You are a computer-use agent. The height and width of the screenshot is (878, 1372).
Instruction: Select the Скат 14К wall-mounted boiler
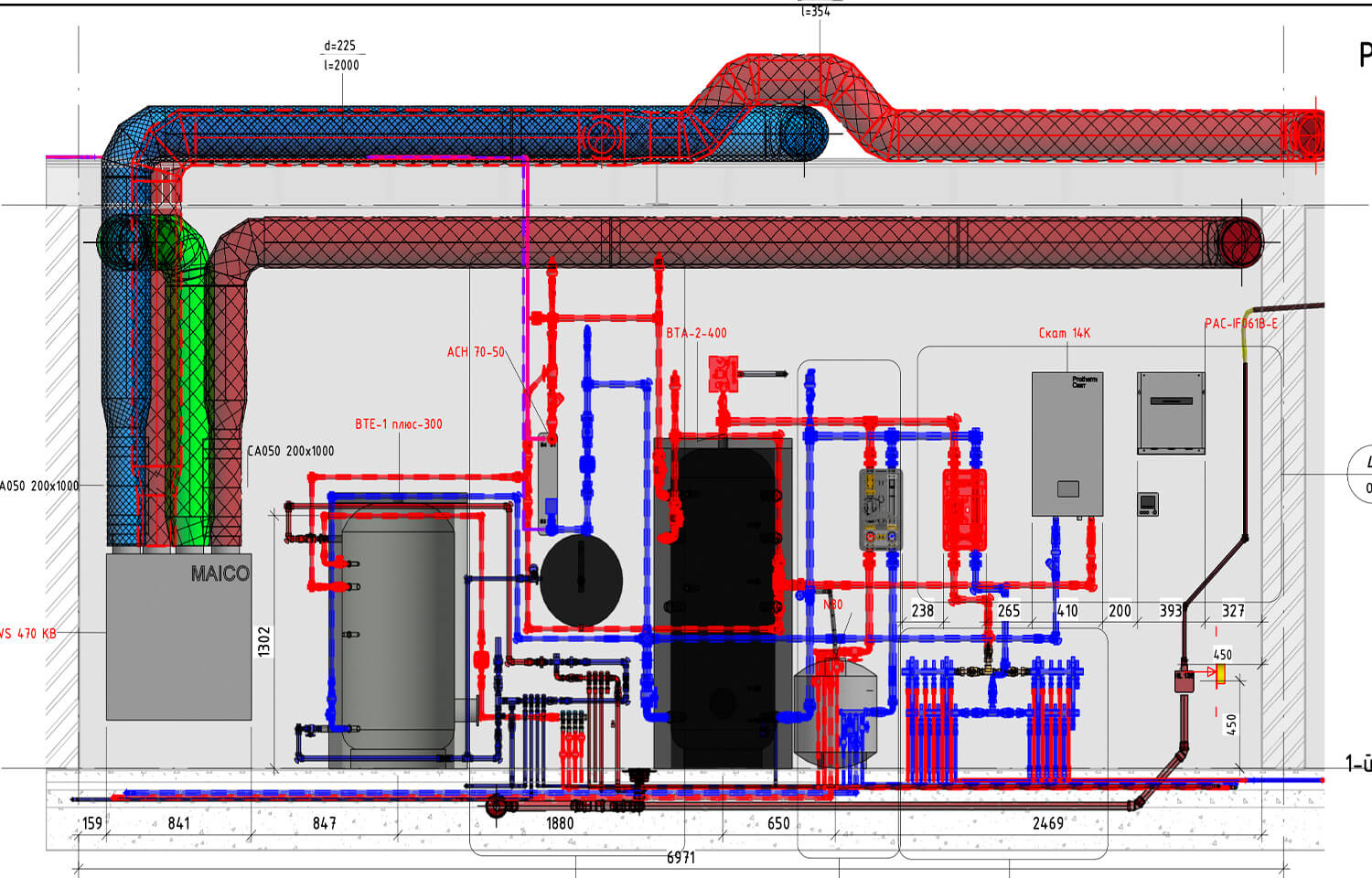pos(1067,444)
